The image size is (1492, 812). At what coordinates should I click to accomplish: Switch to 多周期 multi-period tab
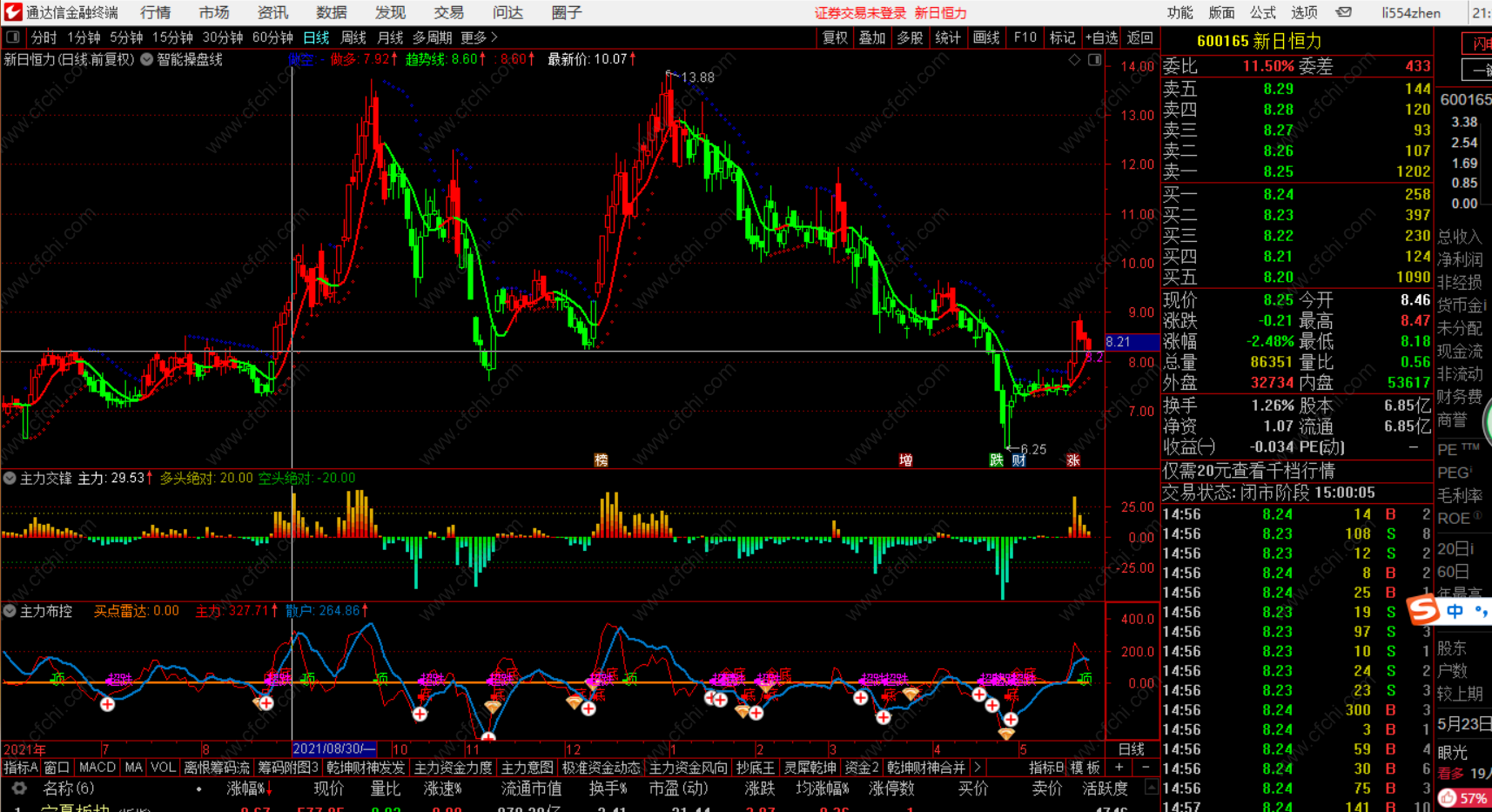pos(432,37)
